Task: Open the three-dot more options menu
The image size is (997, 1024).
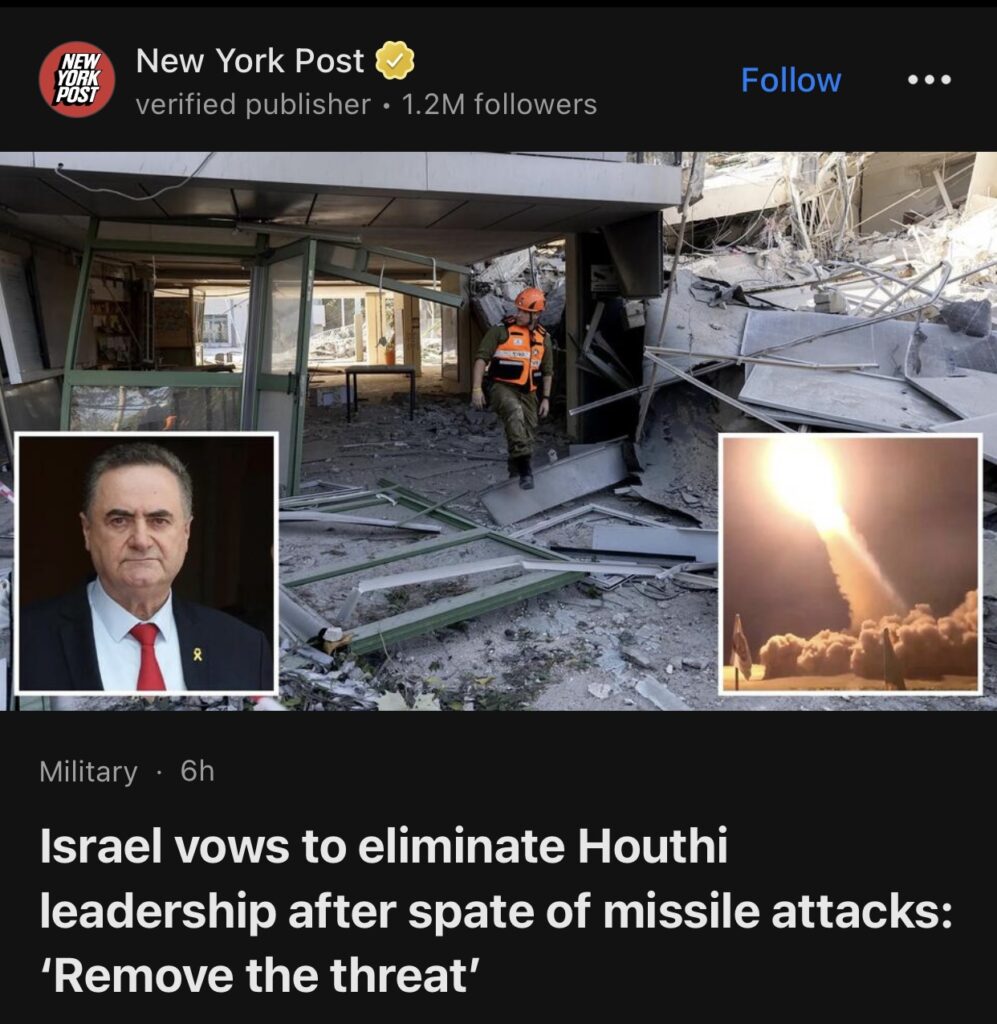Action: (930, 80)
